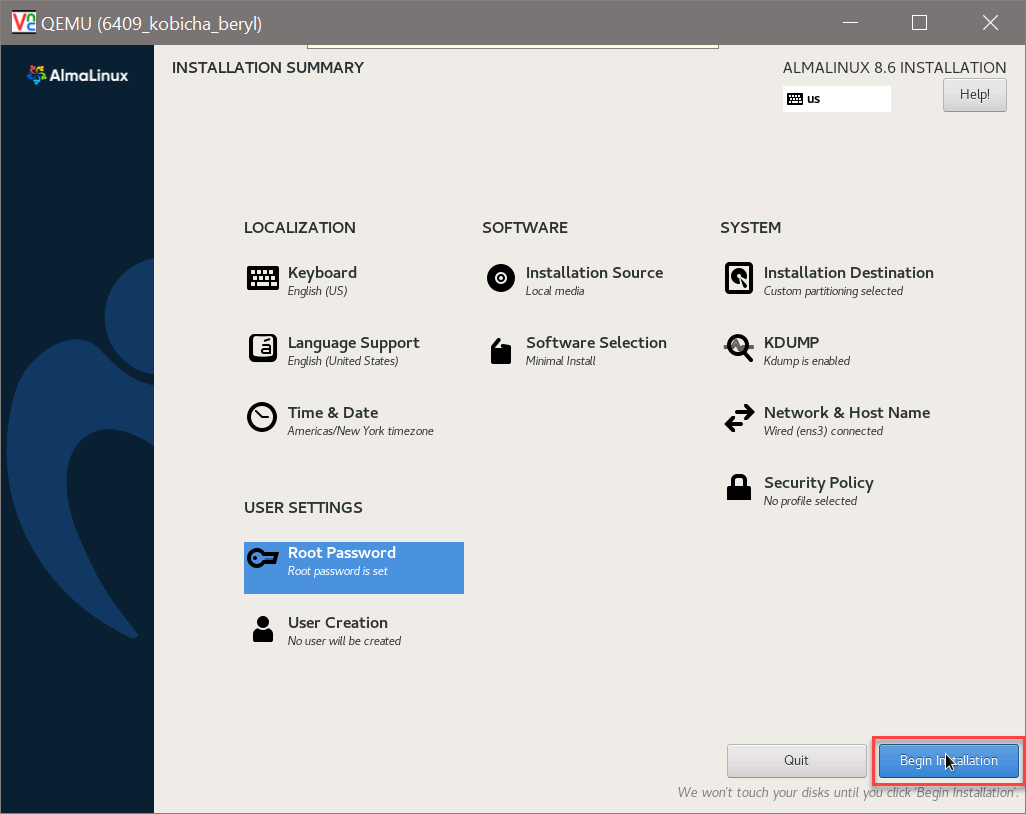Close the QEMU window

pyautogui.click(x=990, y=23)
